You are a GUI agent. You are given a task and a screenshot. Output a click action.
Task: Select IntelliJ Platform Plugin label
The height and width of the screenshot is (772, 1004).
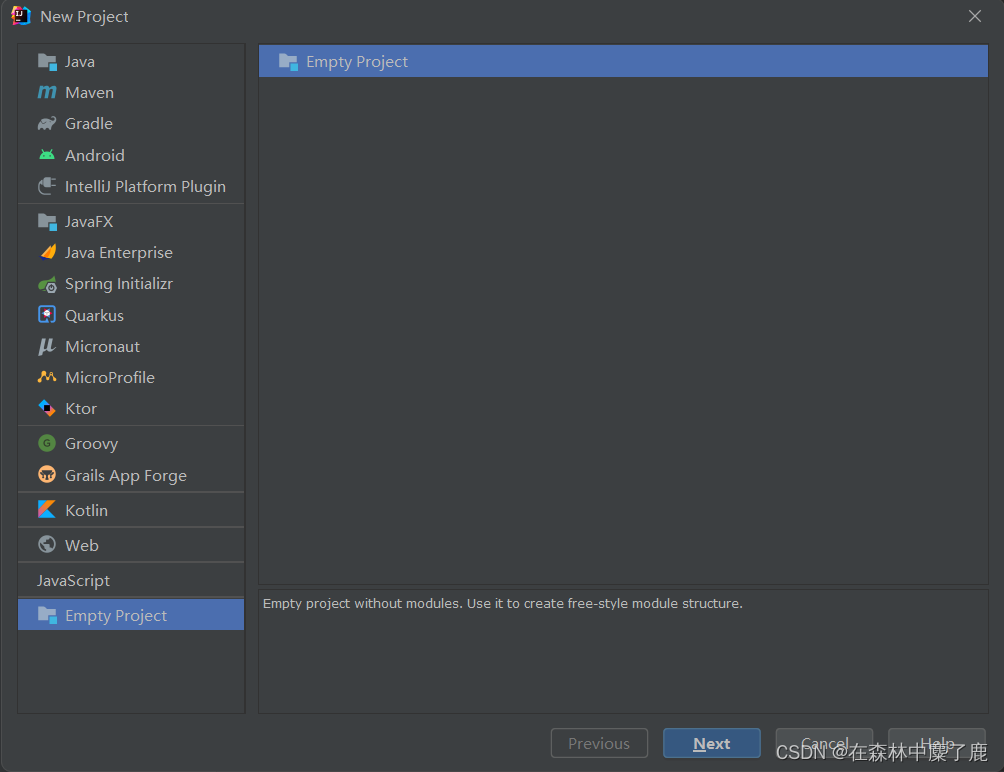[x=145, y=187]
